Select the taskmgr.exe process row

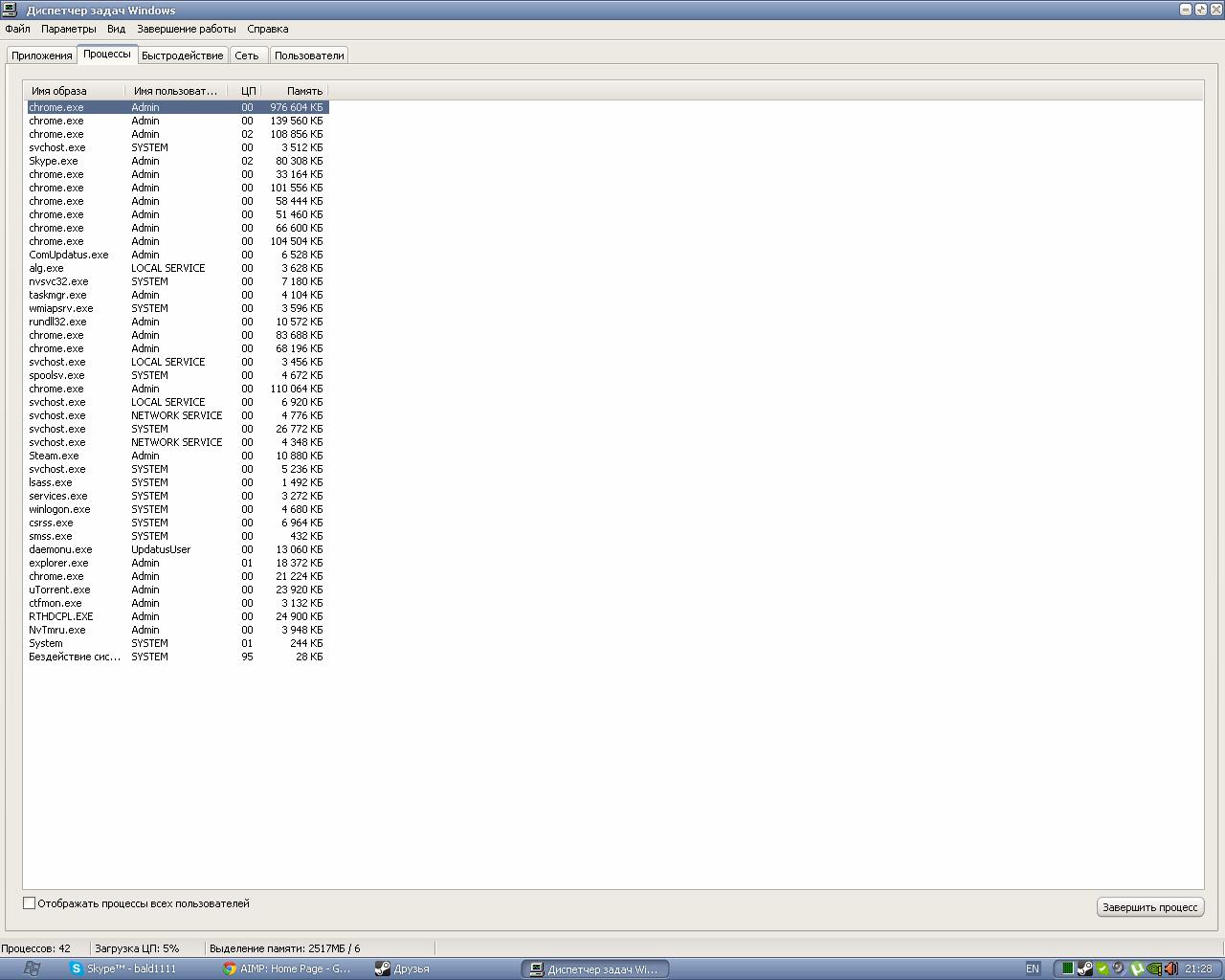point(177,295)
